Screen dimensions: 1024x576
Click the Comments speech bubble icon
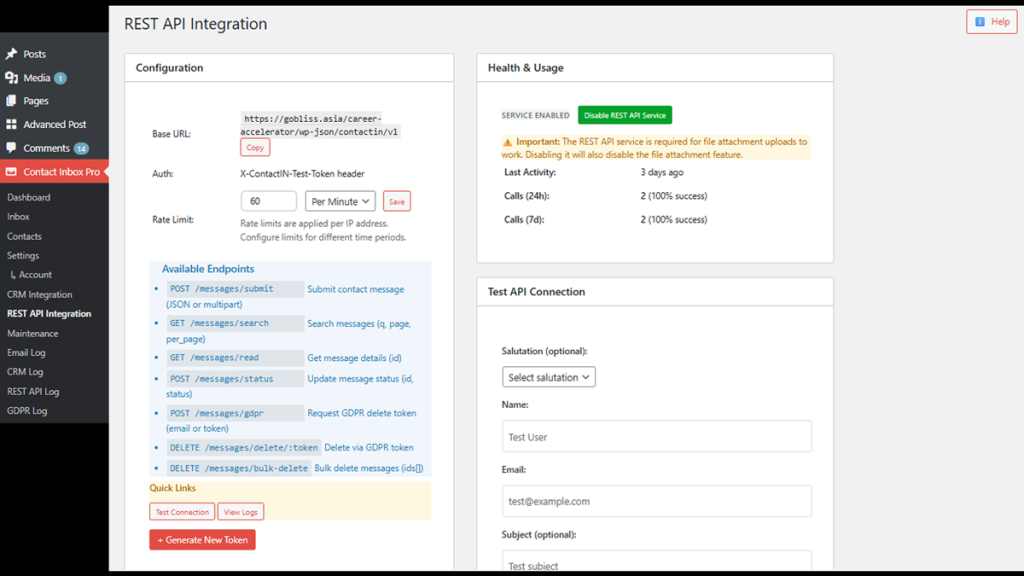12,148
